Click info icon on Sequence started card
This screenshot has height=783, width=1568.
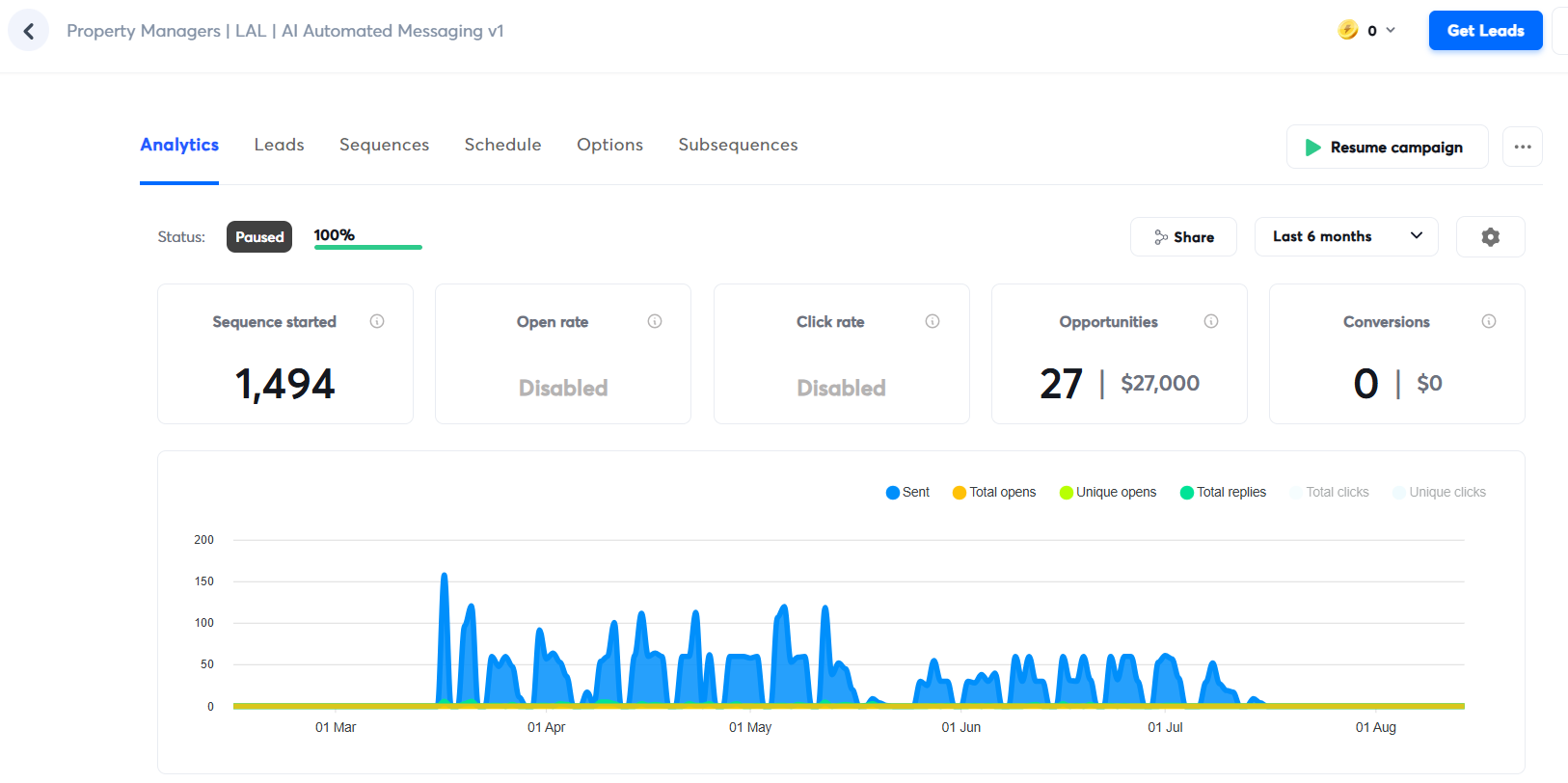[x=377, y=321]
